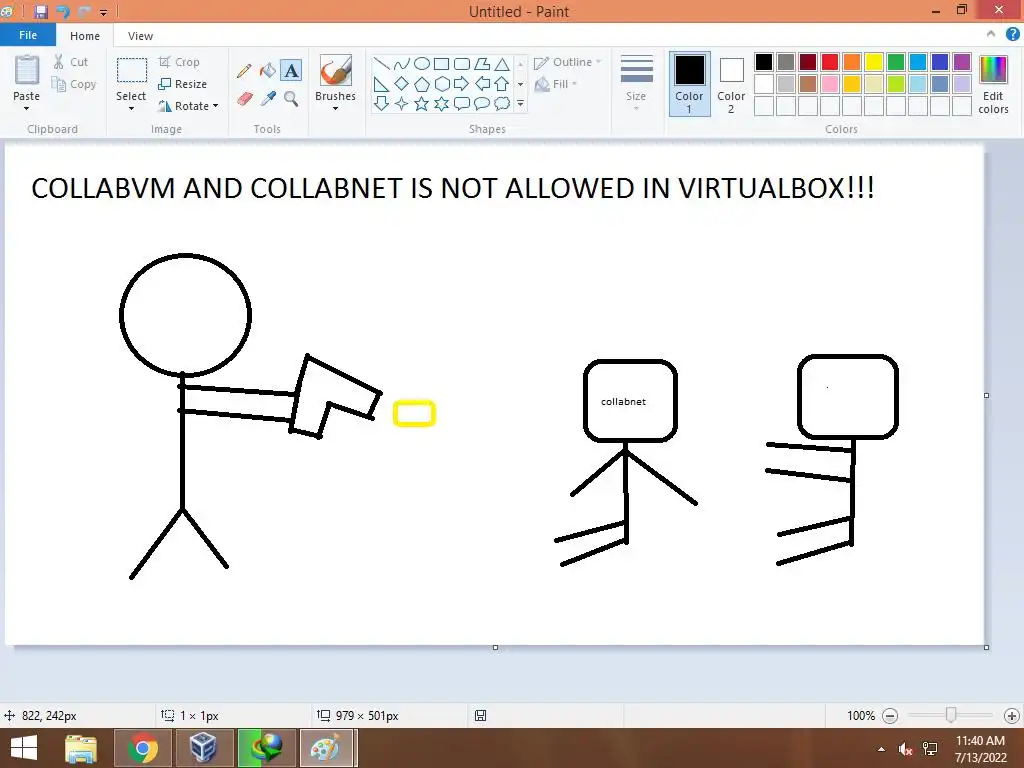1024x768 pixels.
Task: Click the Paste clipboard button
Action: coord(27,71)
